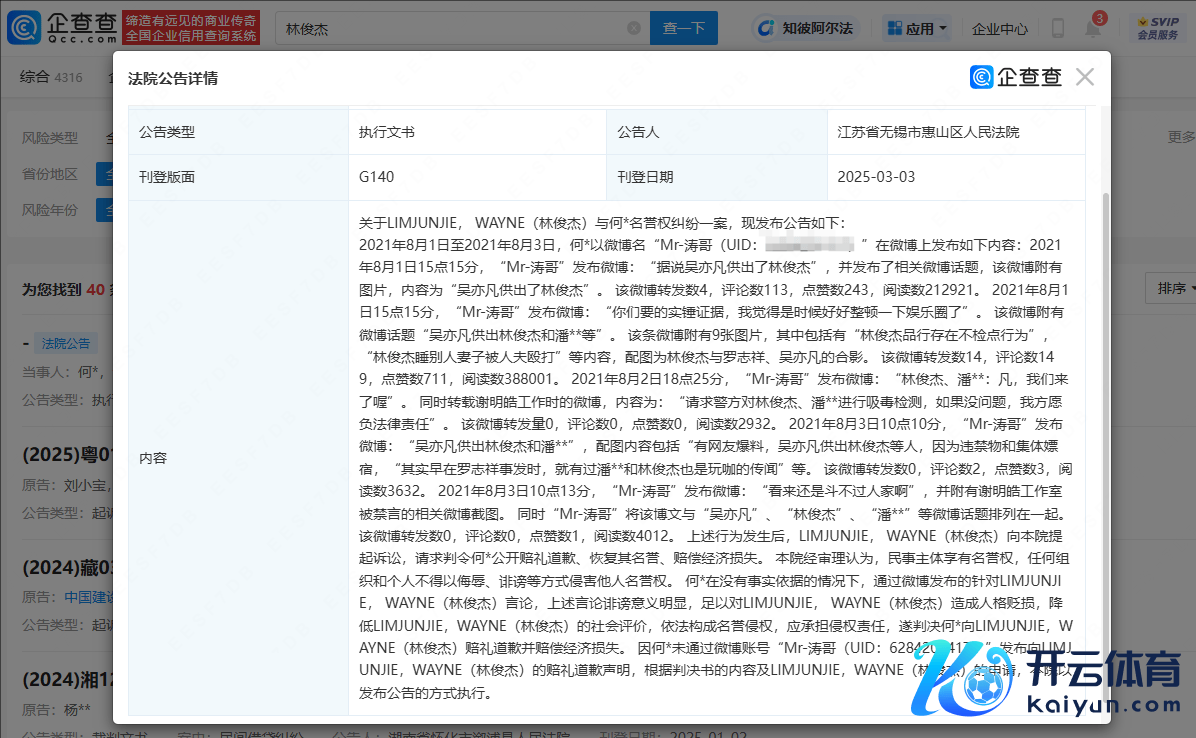
Task: Switch to the 综合 4316 tab
Action: tap(52, 77)
